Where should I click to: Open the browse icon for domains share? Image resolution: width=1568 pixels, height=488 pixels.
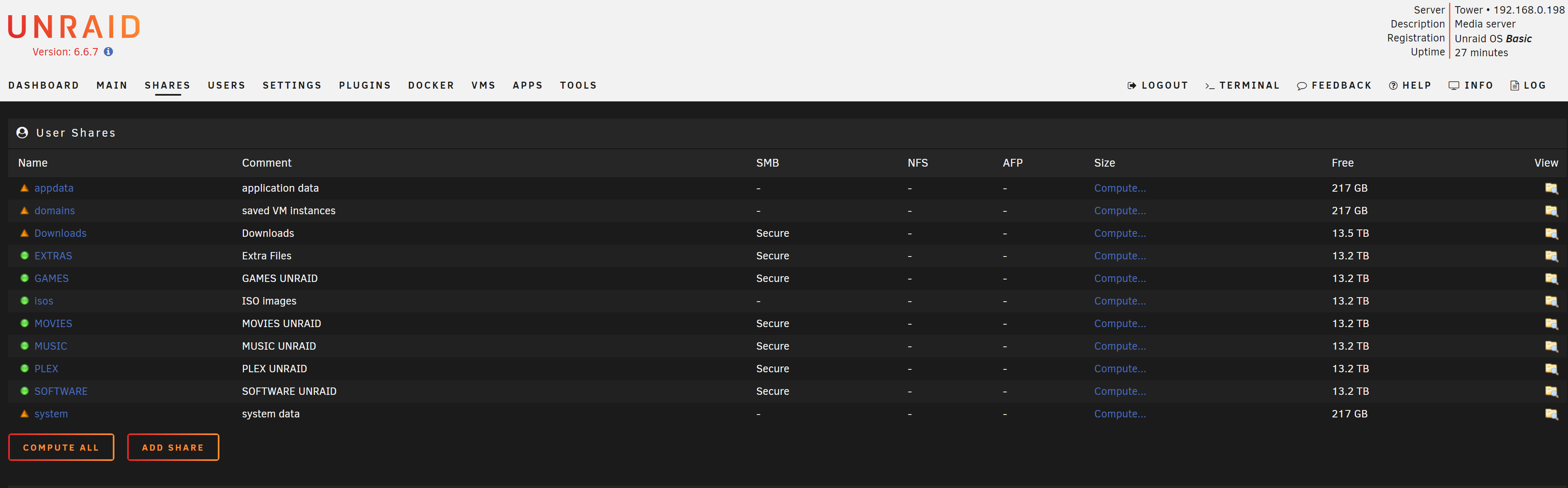[x=1551, y=211]
